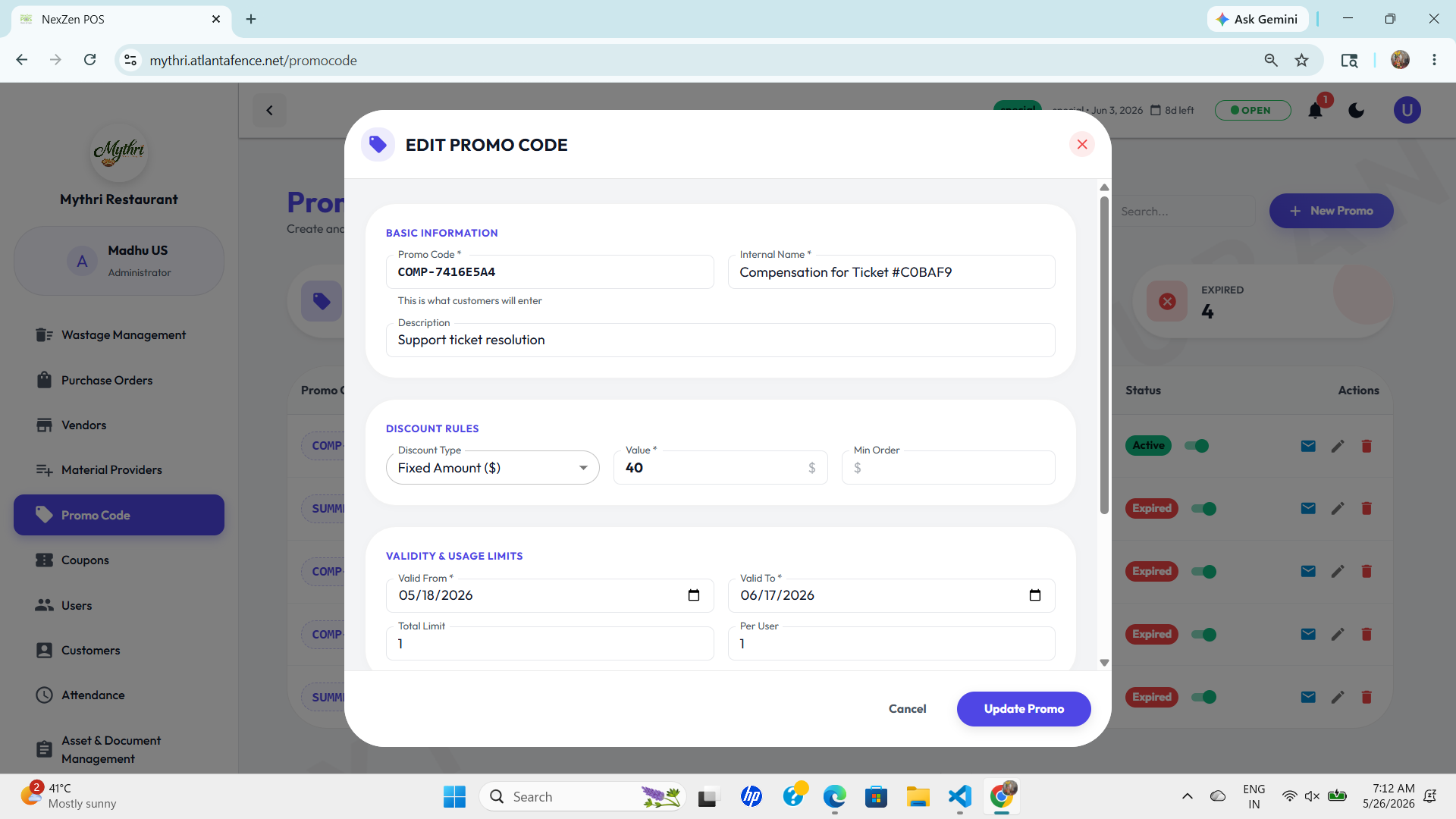The height and width of the screenshot is (819, 1456).
Task: Go to Vendors page
Action: point(119,425)
